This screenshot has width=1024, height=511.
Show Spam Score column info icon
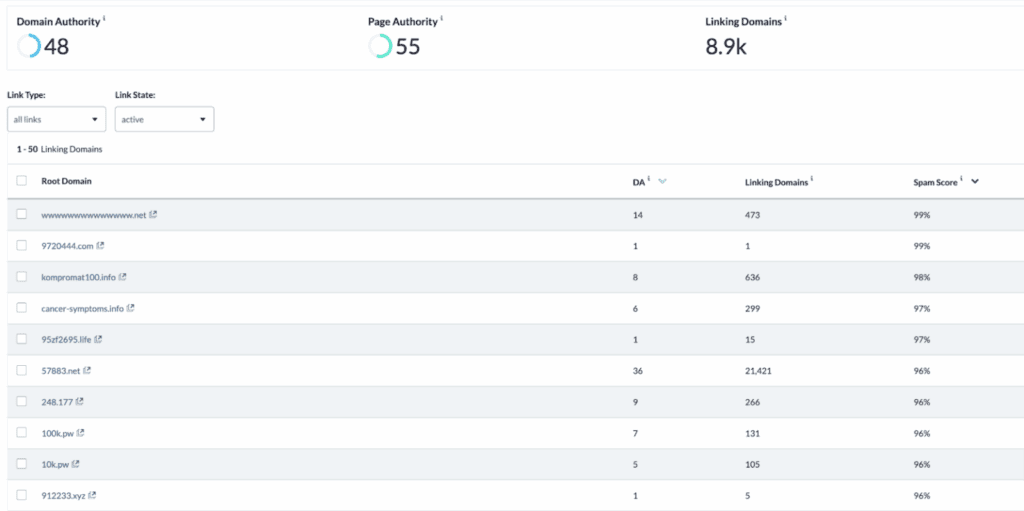click(961, 179)
